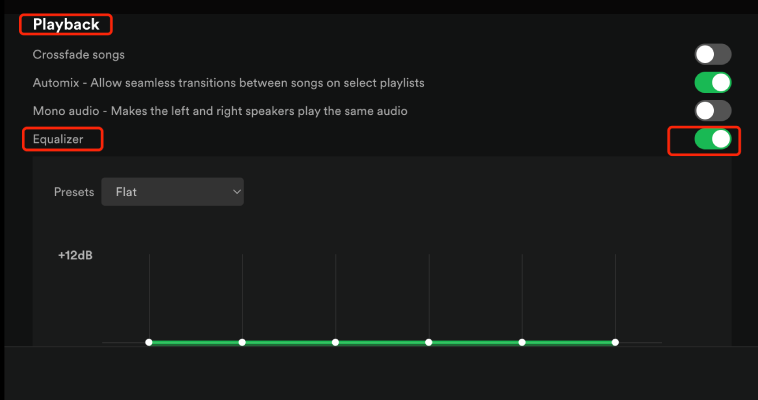Click the Crossfade songs label
The width and height of the screenshot is (758, 400).
point(79,54)
